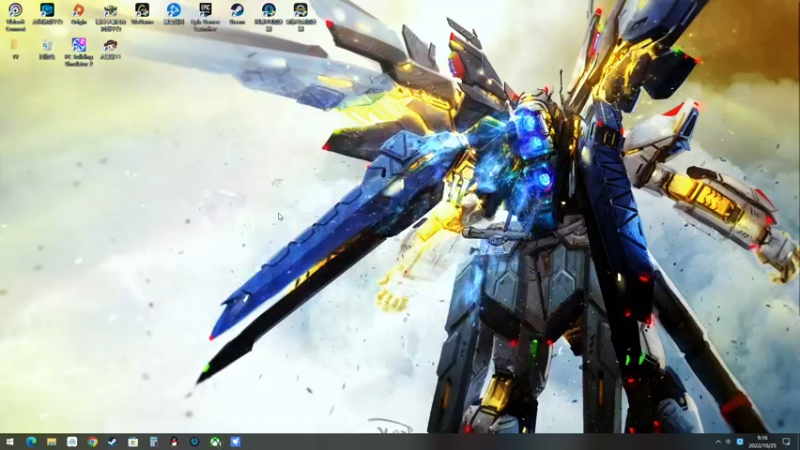This screenshot has height=450, width=800.
Task: Open the Windows Start menu
Action: pyautogui.click(x=10, y=442)
